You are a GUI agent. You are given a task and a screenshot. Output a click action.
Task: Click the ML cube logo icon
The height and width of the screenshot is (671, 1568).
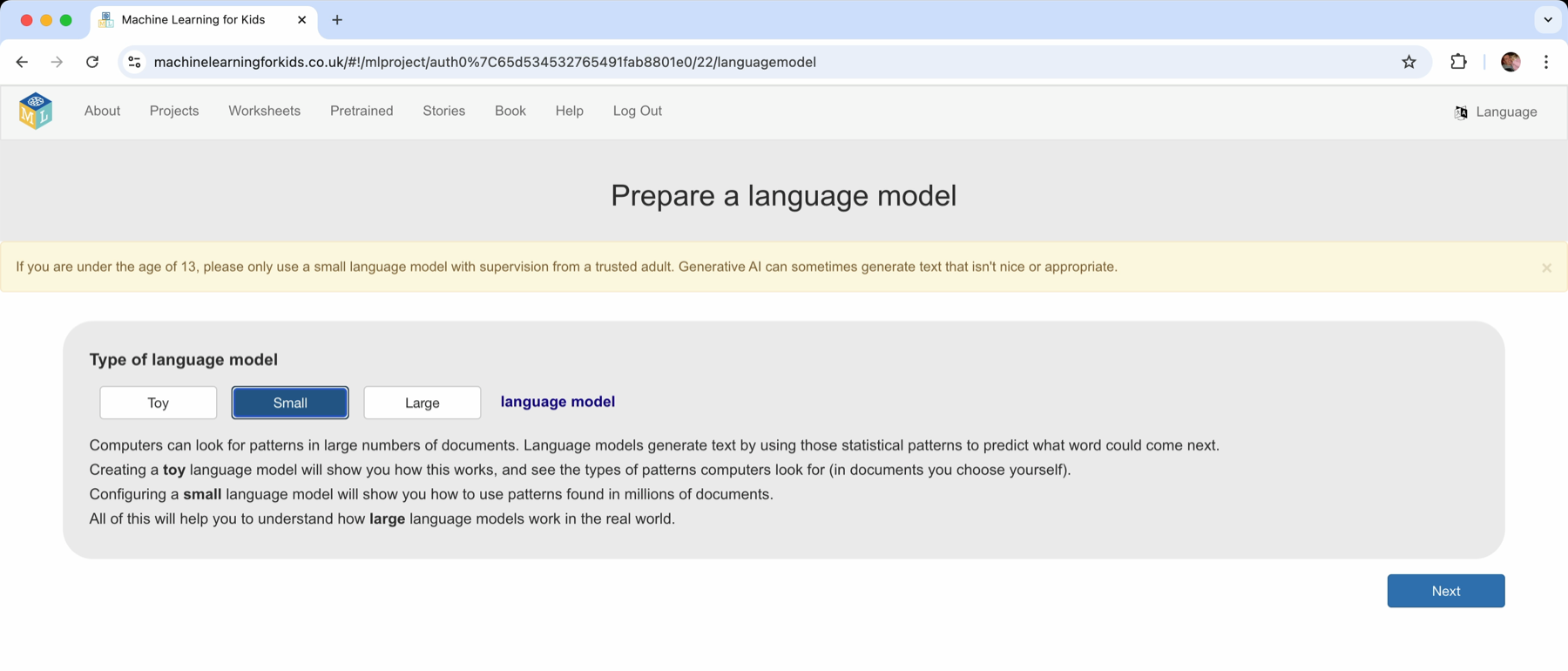[36, 112]
